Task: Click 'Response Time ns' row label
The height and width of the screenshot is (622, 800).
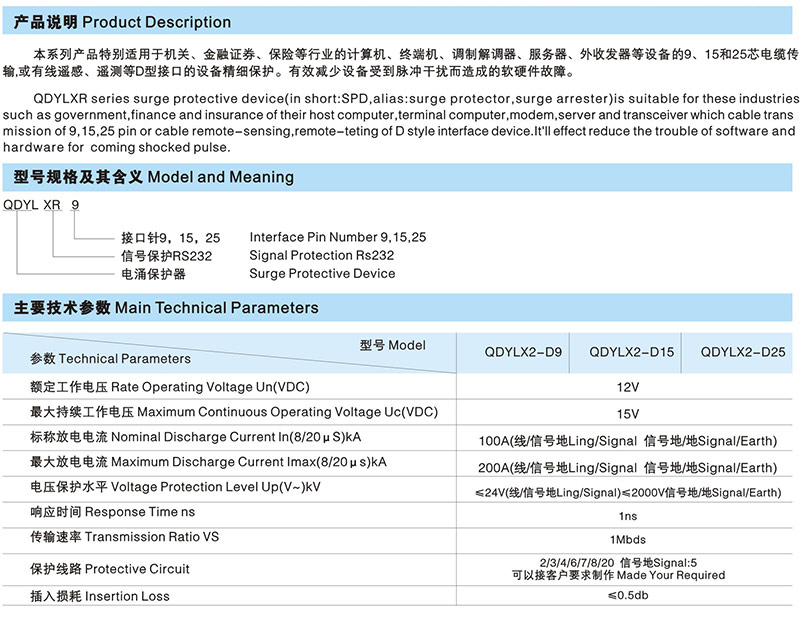Action: [112, 512]
